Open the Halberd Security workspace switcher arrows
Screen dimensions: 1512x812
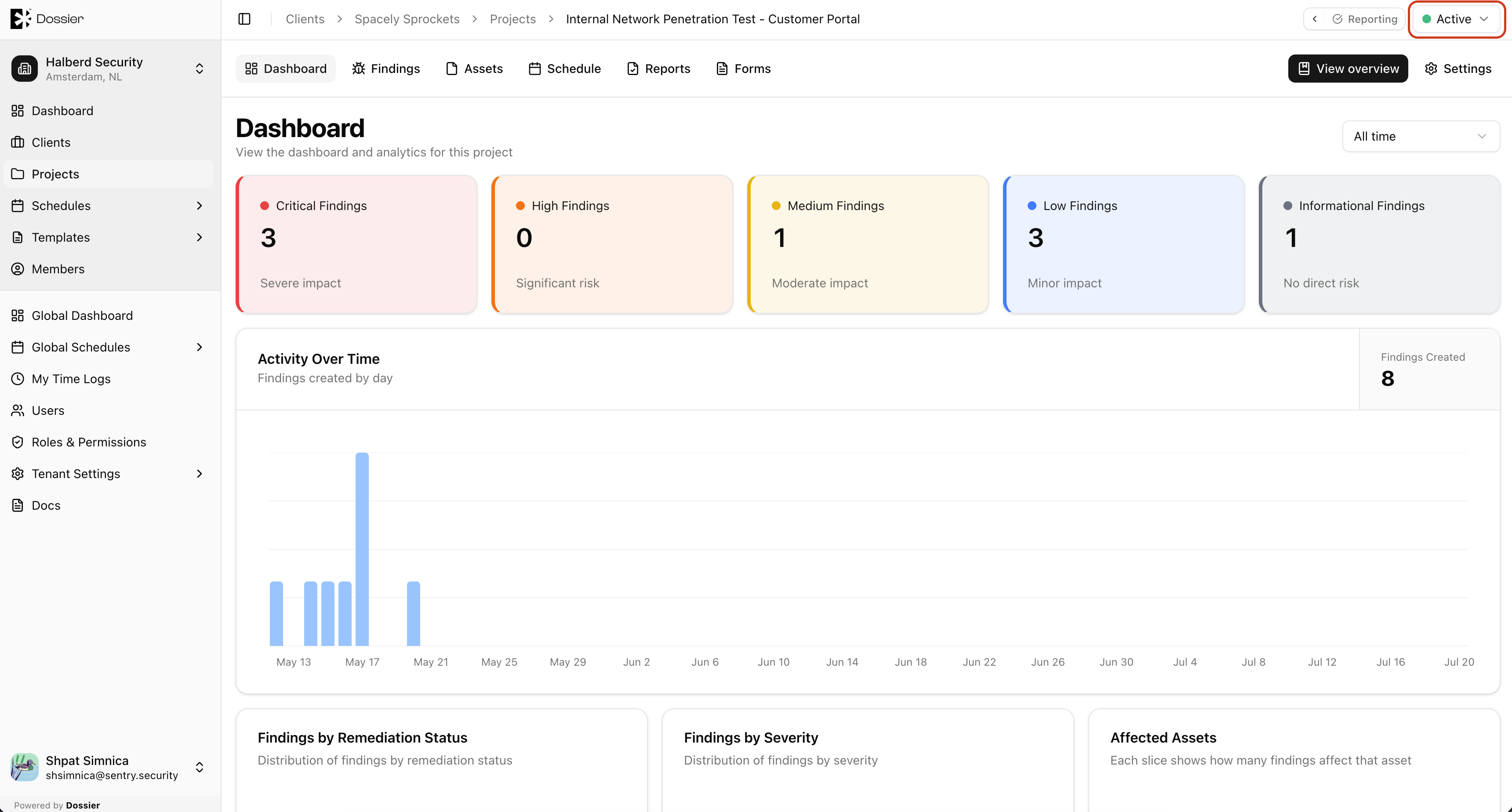point(200,69)
